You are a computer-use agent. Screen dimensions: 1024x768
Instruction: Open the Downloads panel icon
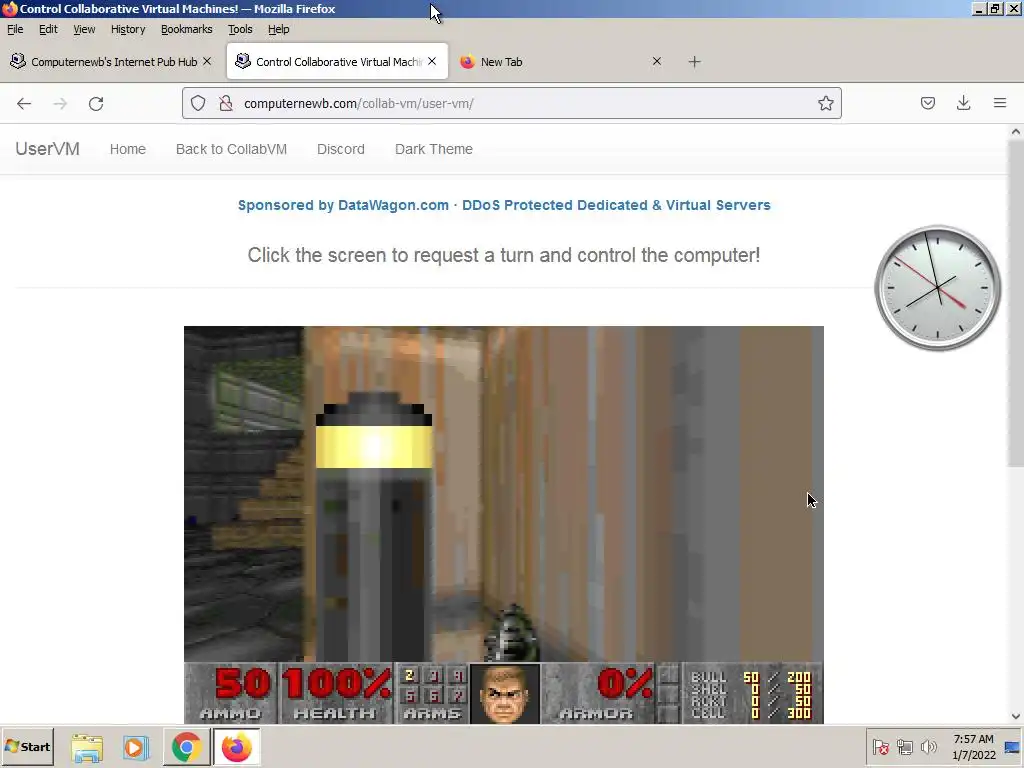tap(963, 103)
